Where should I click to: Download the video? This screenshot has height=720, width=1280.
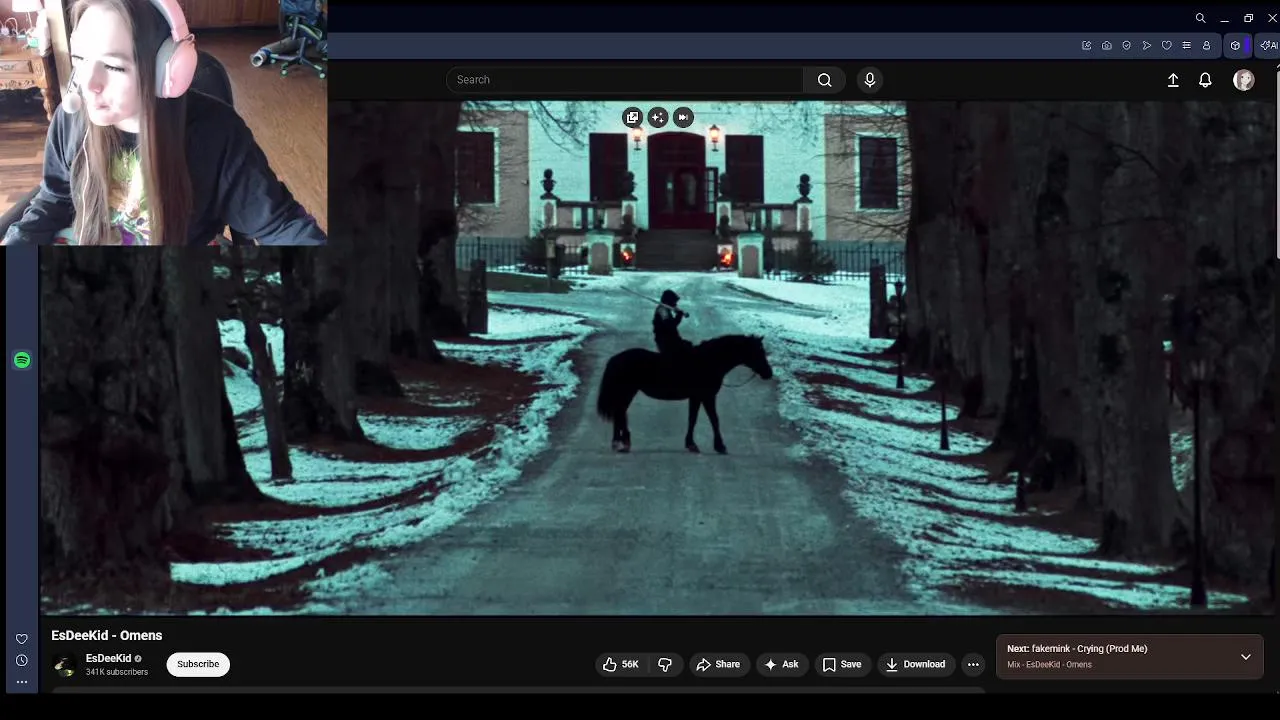pyautogui.click(x=915, y=664)
